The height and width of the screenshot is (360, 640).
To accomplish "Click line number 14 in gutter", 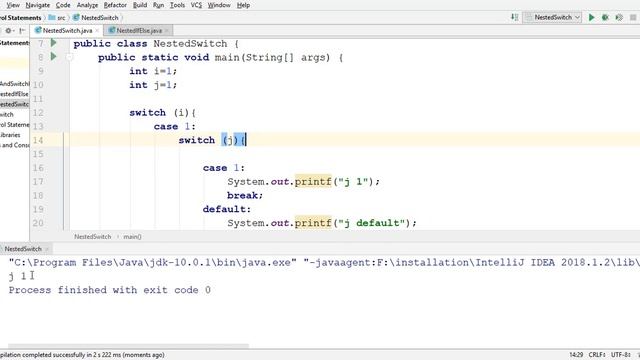I will tap(38, 140).
